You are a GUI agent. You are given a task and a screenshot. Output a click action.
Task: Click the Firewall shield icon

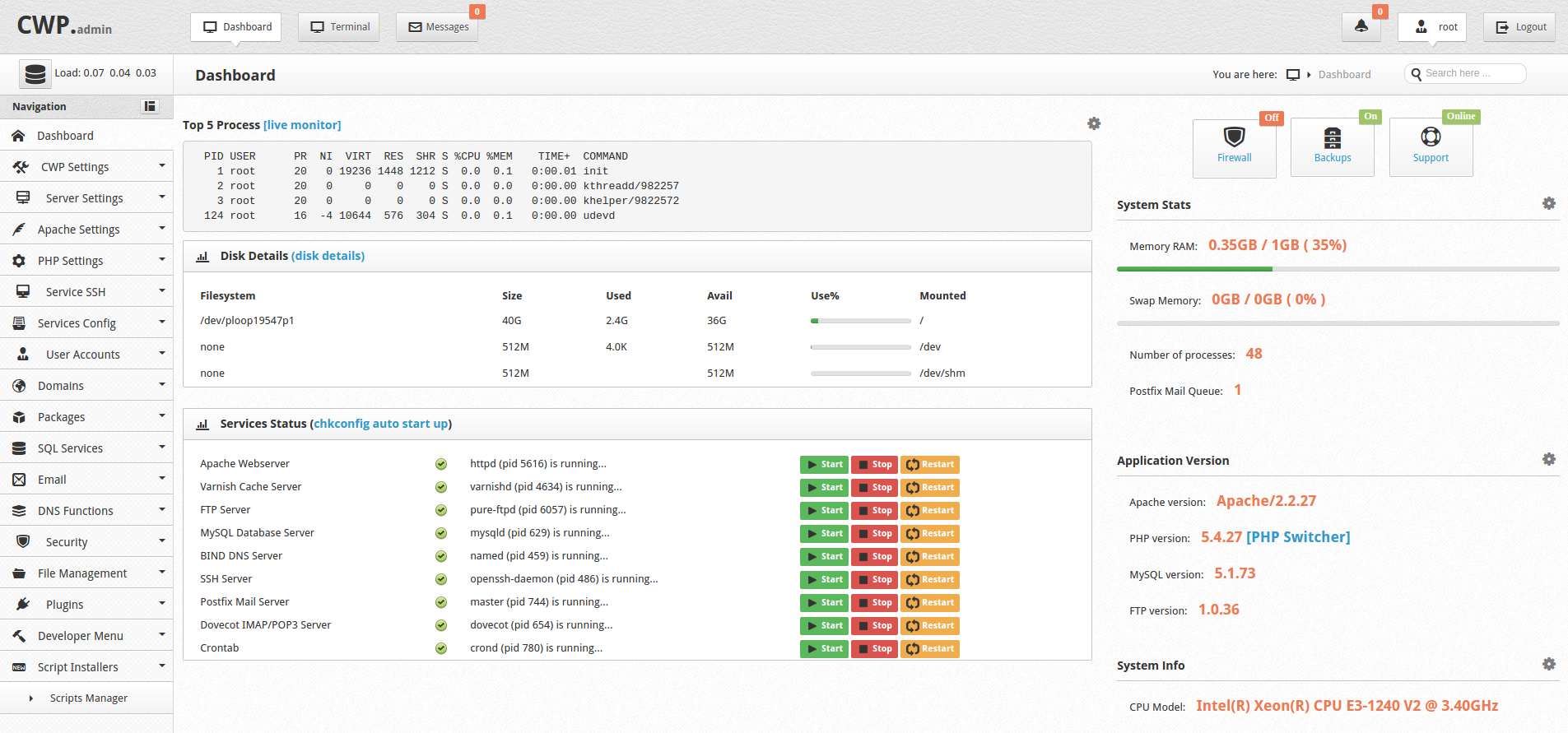[1234, 137]
